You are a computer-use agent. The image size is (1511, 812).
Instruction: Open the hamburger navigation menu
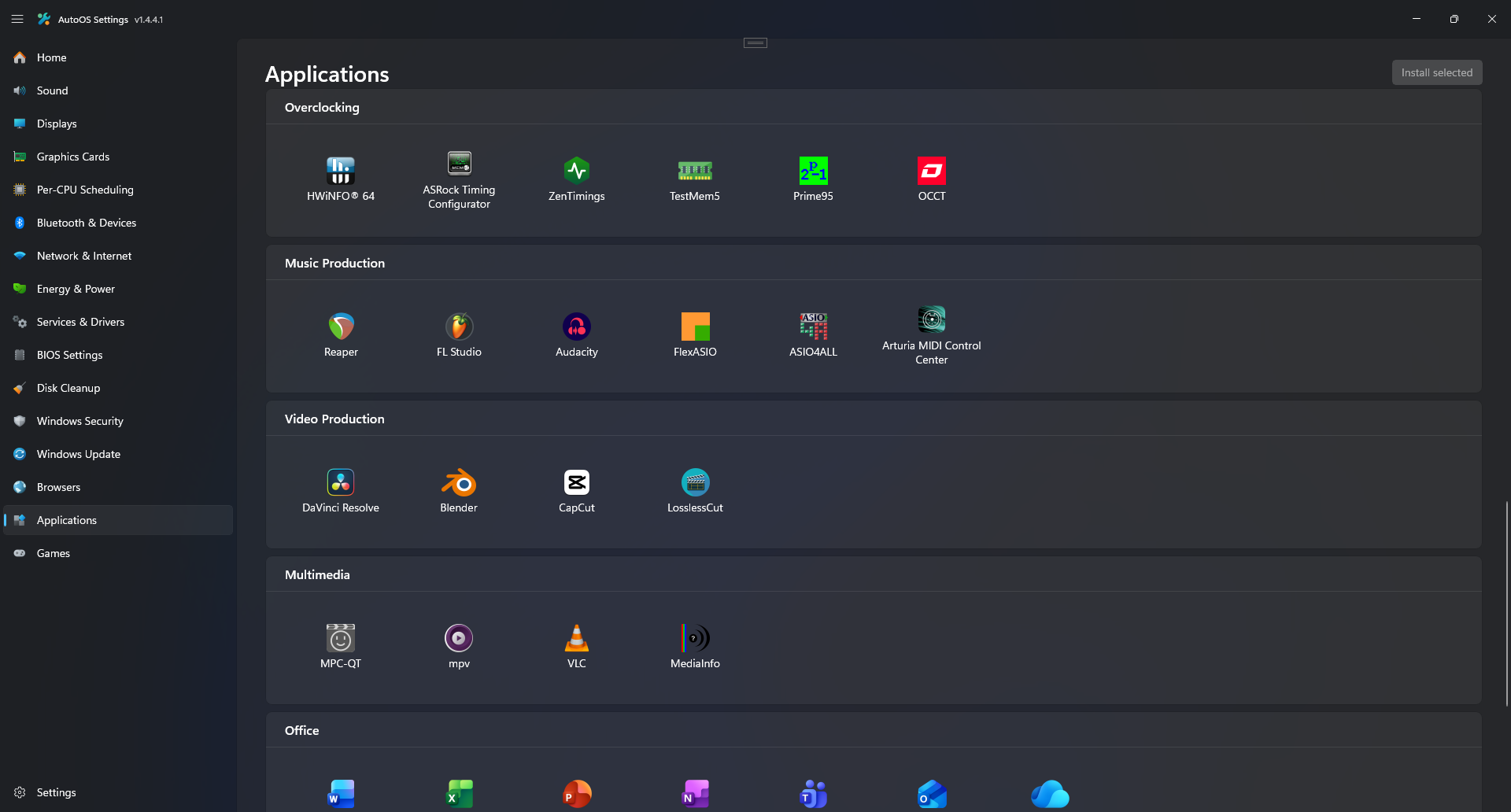[17, 19]
